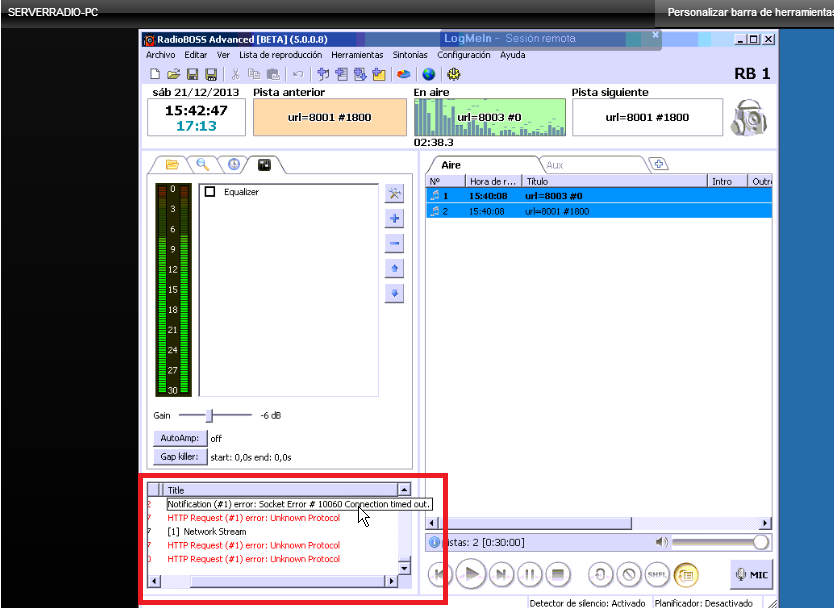Click the '[1] Network Stream' log entry
Image resolution: width=834 pixels, height=608 pixels.
207,531
